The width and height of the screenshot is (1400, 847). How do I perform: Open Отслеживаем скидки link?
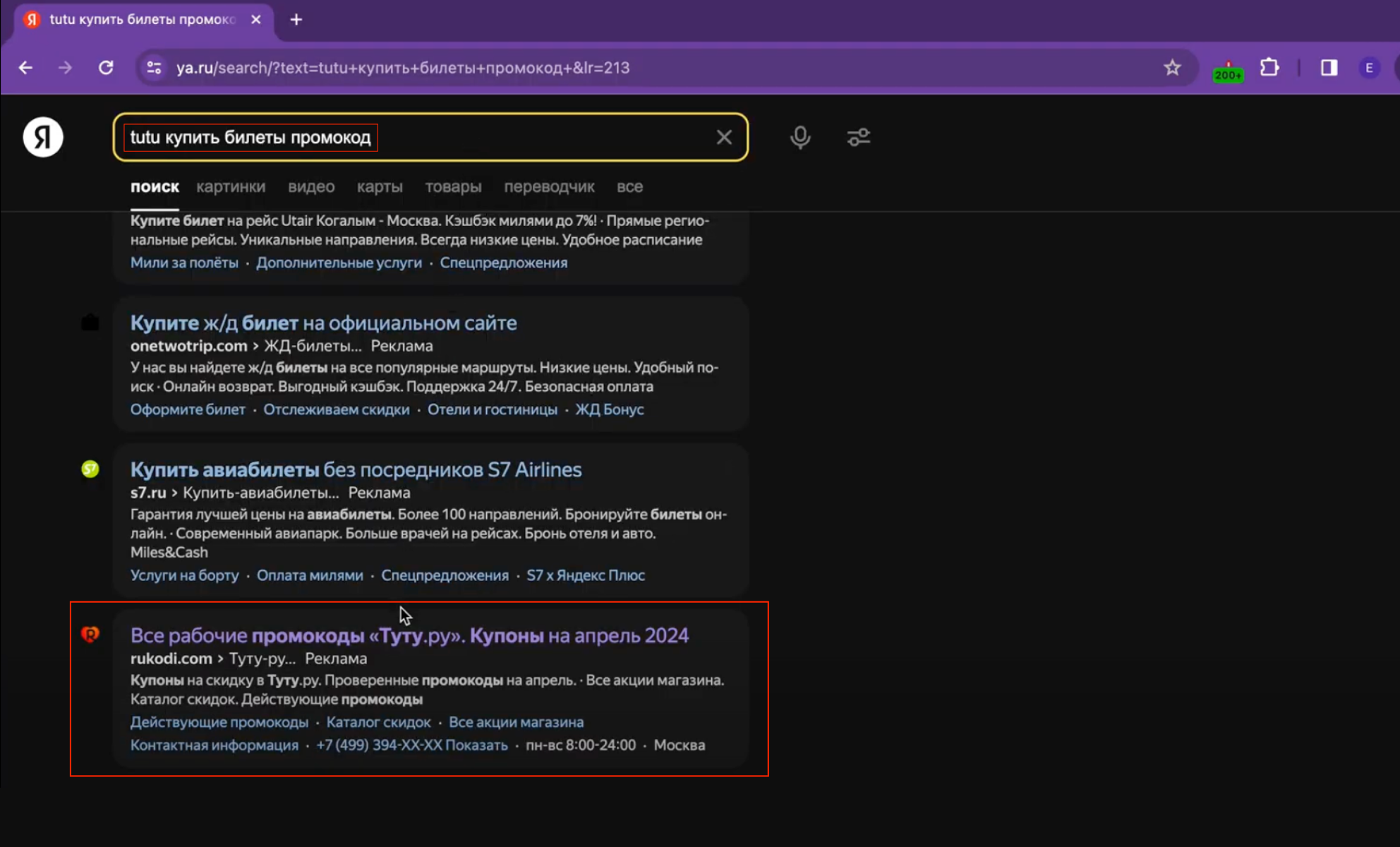point(337,409)
